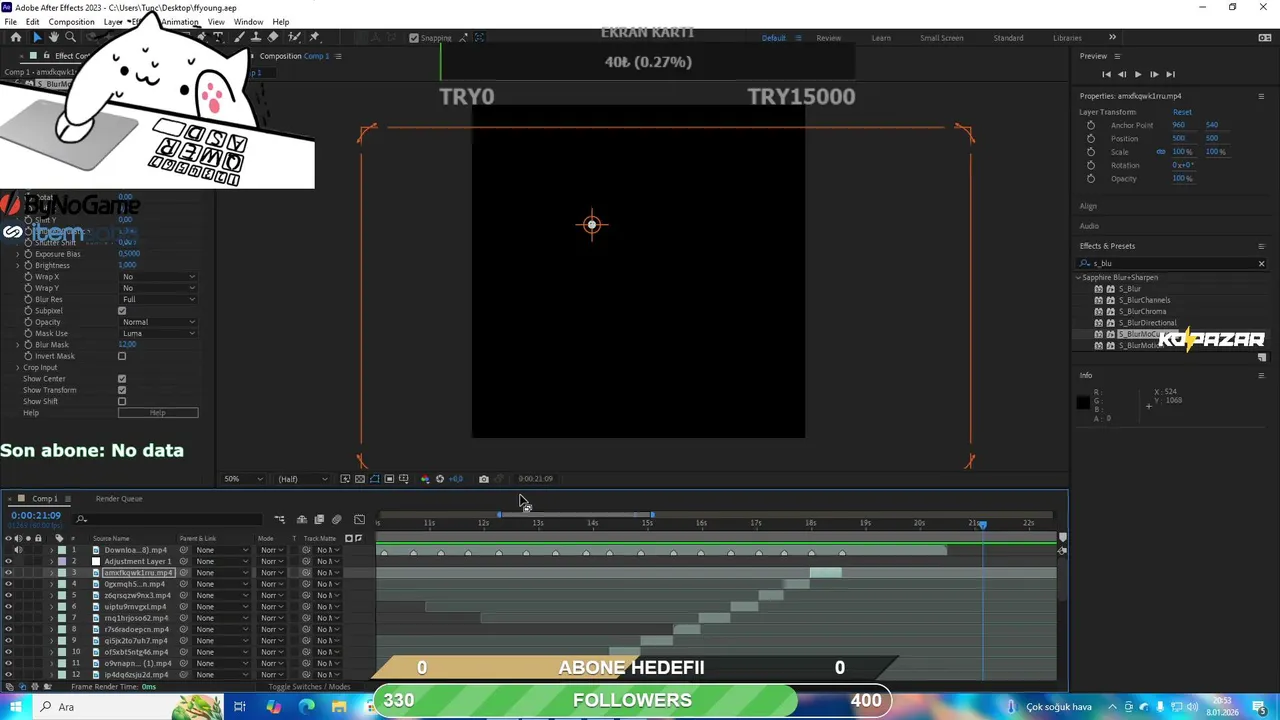Mute audio of Downloa...8).mp4 layer
Viewport: 1280px width, 720px height.
(18, 550)
